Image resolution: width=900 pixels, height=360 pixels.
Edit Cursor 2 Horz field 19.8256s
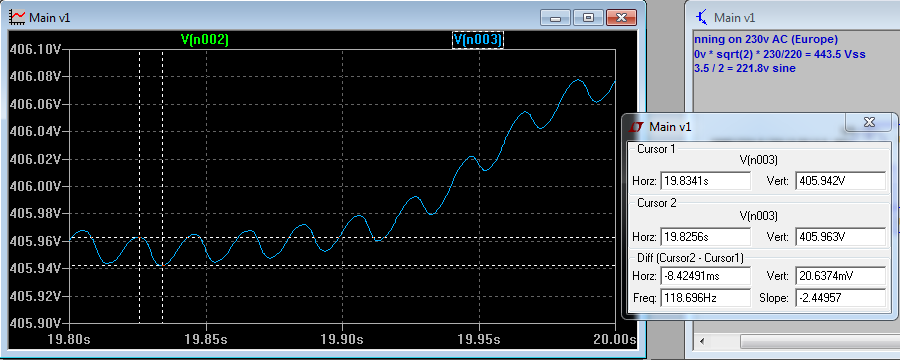pos(705,237)
